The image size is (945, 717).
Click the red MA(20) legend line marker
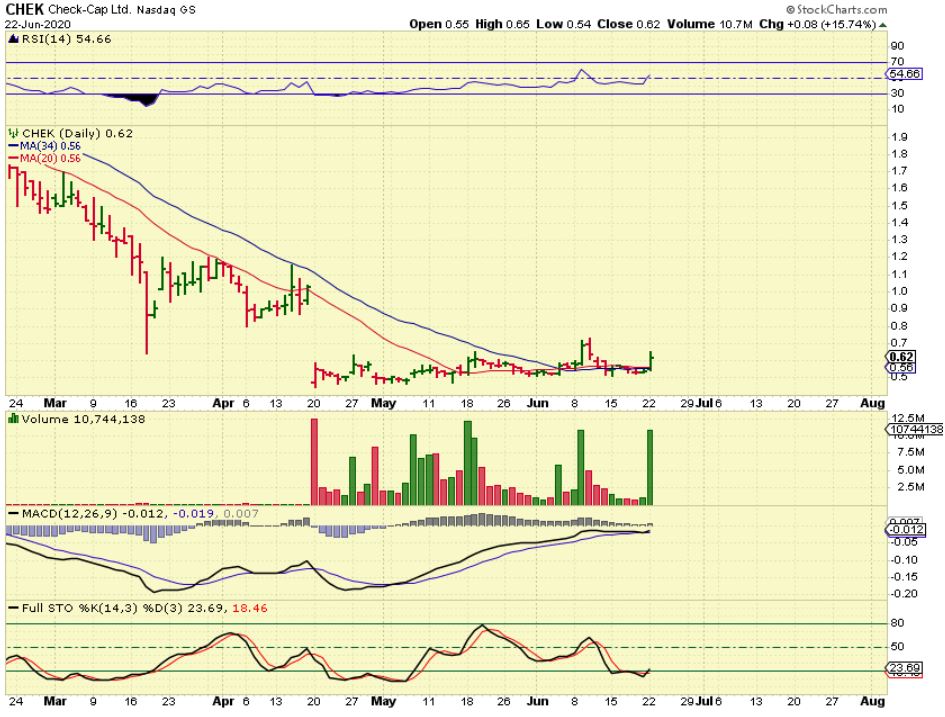[x=13, y=158]
